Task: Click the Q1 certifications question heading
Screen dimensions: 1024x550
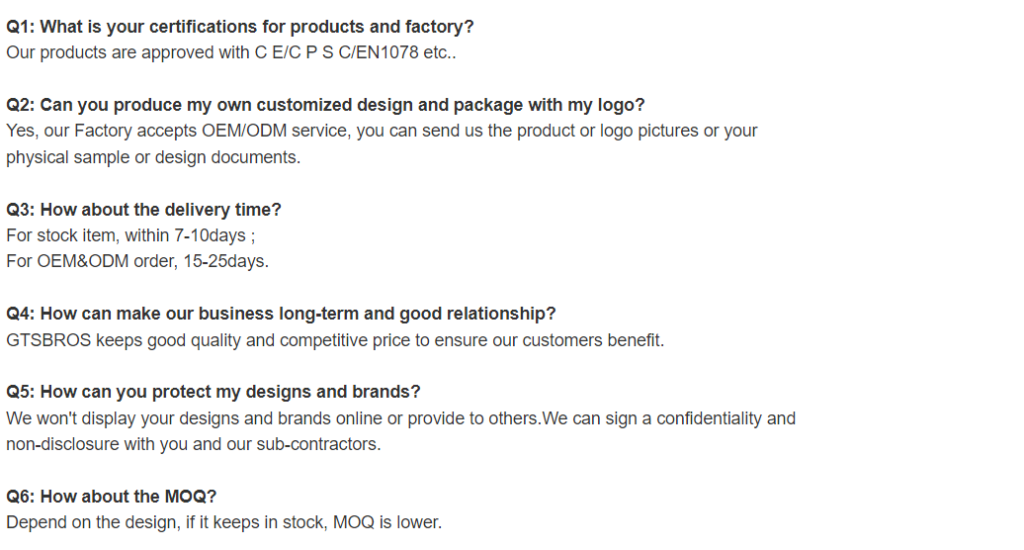Action: (x=240, y=27)
